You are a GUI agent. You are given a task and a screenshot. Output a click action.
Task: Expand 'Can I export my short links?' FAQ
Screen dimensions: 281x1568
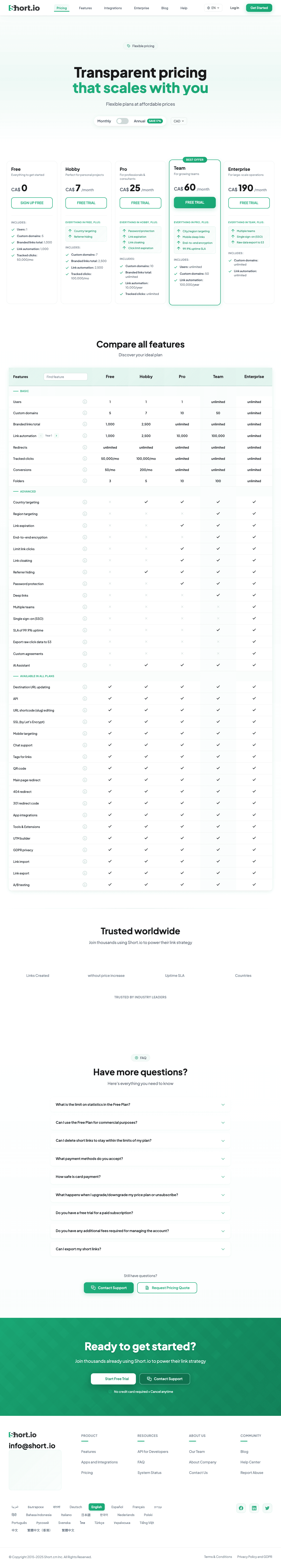(x=140, y=1249)
